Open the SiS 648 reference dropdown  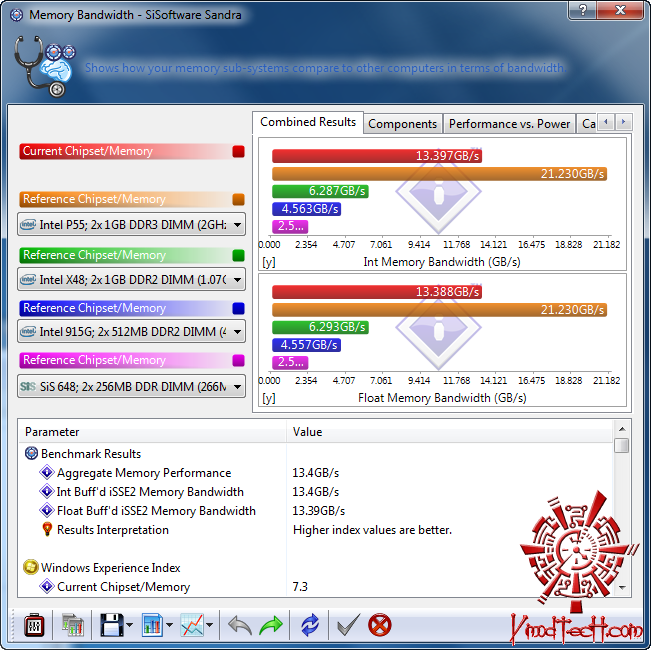(131, 386)
